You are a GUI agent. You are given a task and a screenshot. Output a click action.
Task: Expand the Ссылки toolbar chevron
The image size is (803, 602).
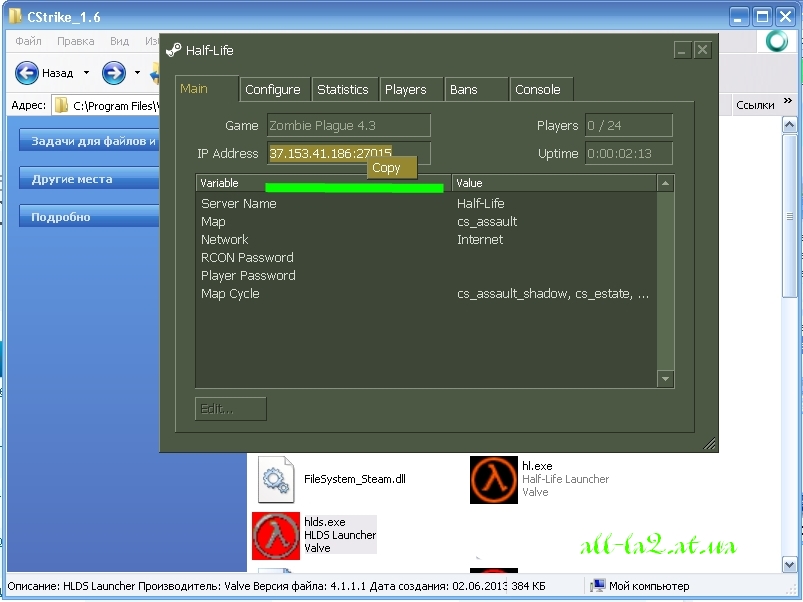tap(788, 100)
